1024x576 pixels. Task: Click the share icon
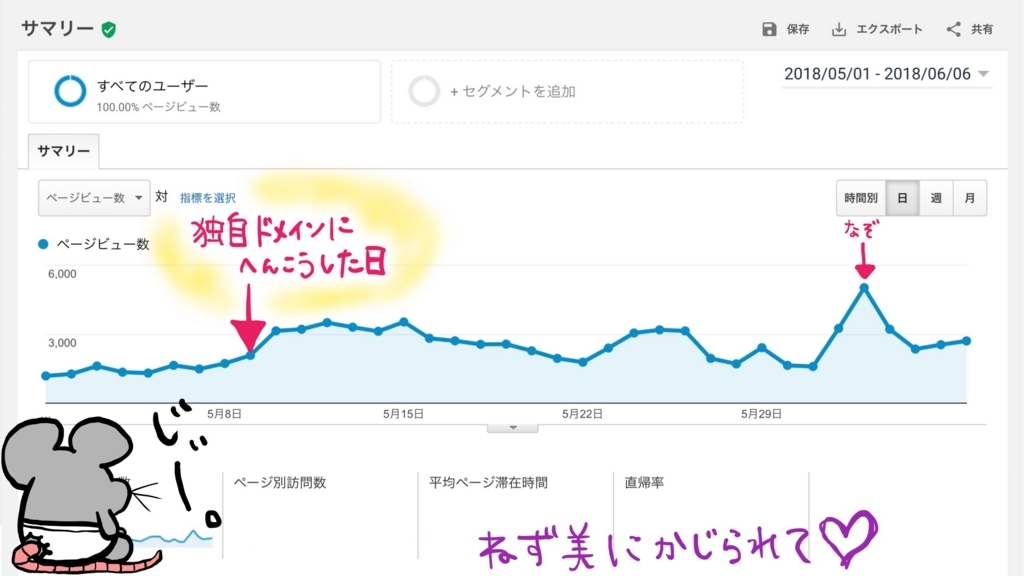pyautogui.click(x=953, y=29)
